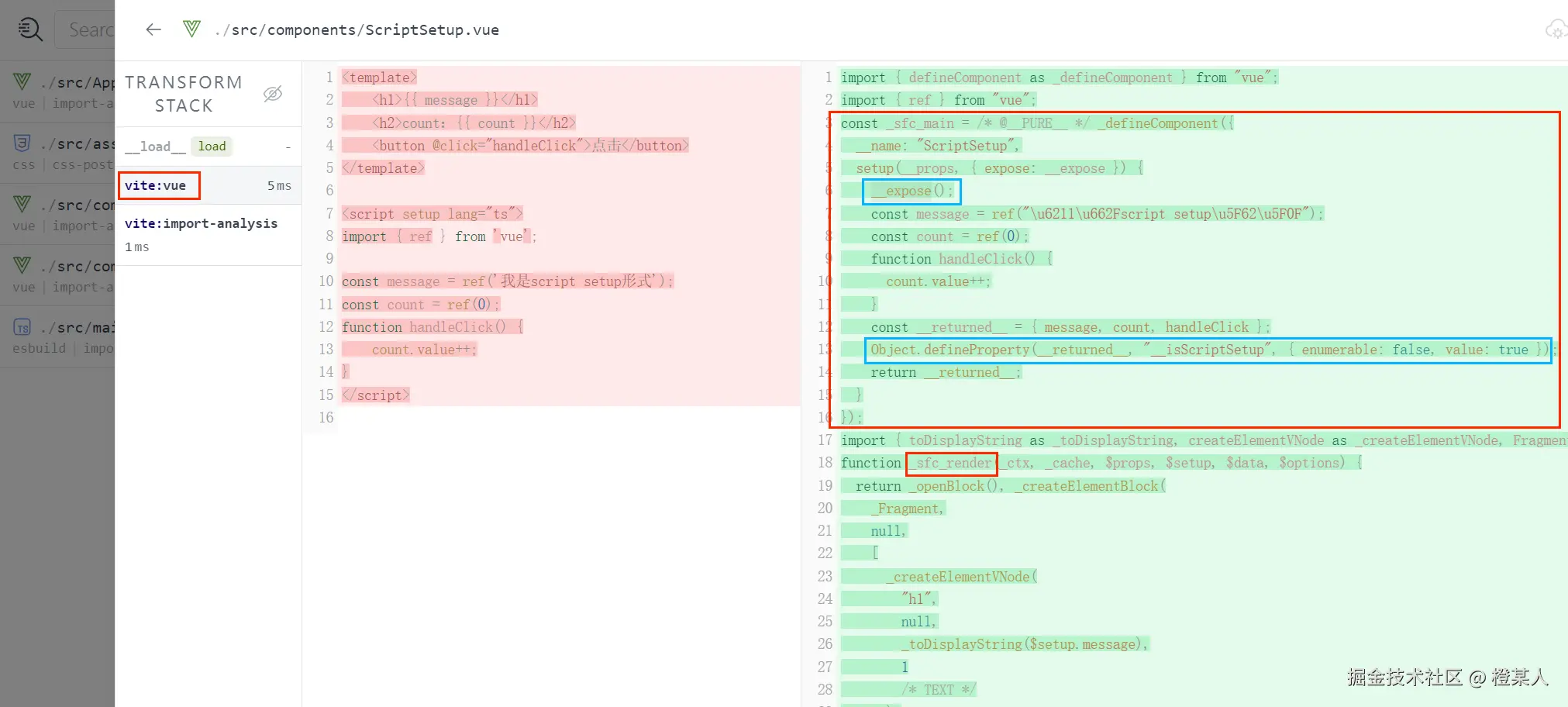Click the '_toDisplayString($setup.message),' line
The image size is (1568, 707).
pyautogui.click(x=1025, y=644)
